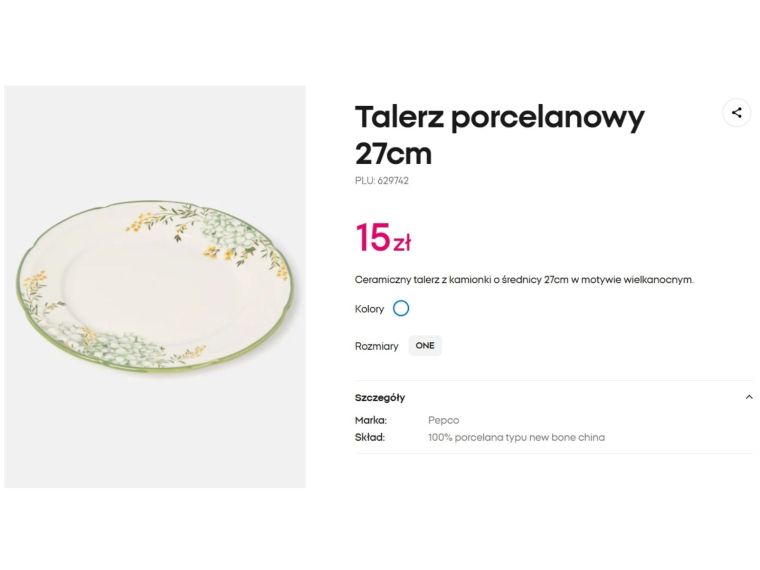
Task: Click the Skład label in details
Action: pyautogui.click(x=369, y=437)
